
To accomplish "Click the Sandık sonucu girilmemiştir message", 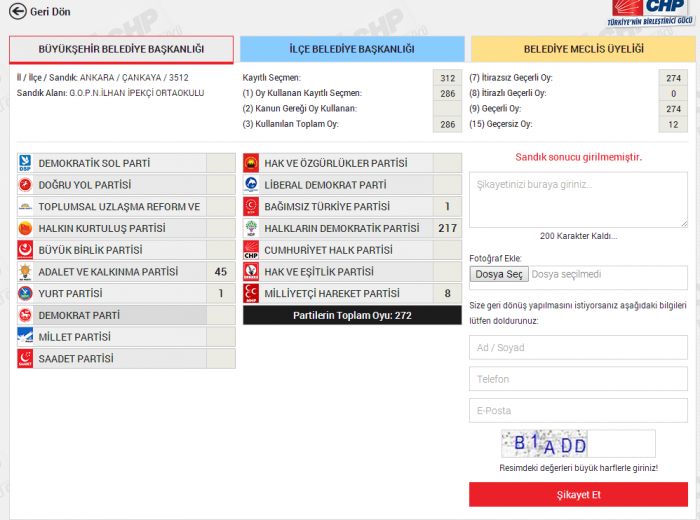I will pos(579,157).
